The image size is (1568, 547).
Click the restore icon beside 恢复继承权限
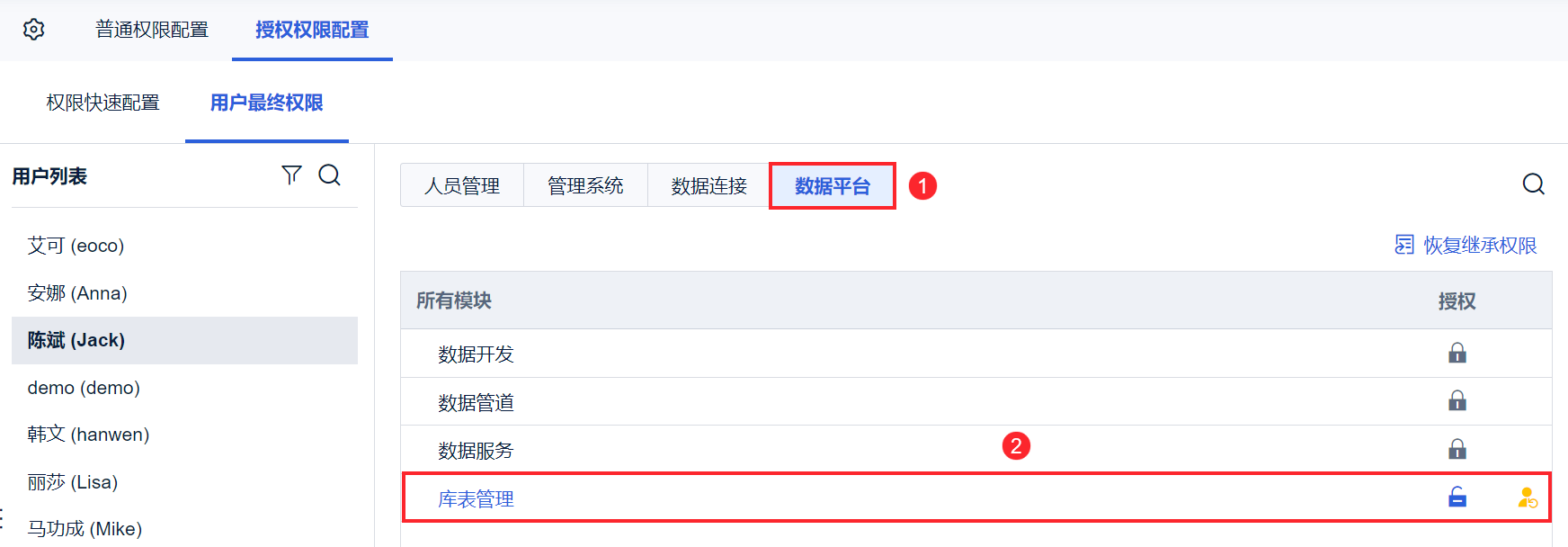tap(1403, 245)
